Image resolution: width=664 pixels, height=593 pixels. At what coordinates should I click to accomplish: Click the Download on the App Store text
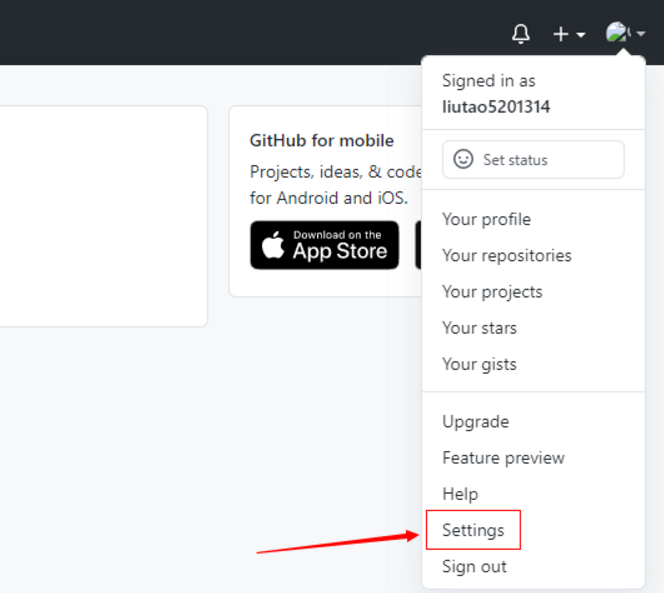(339, 246)
